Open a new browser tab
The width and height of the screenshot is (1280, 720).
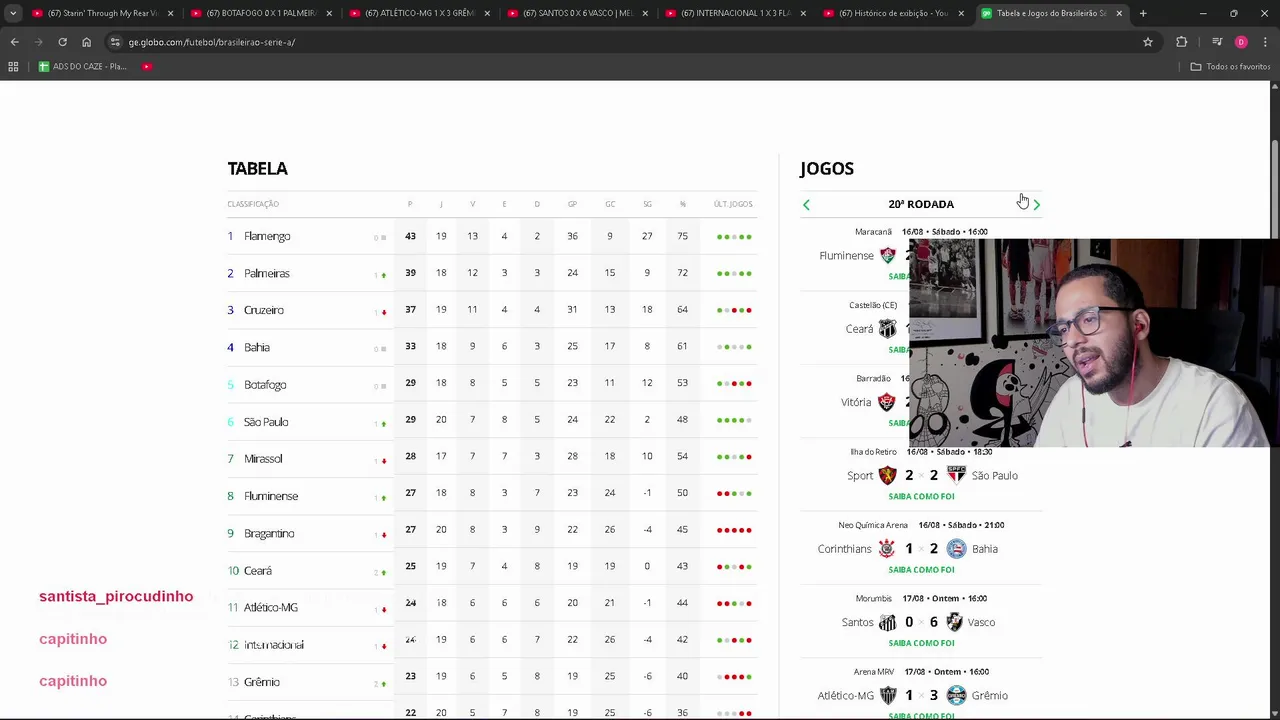(1143, 13)
